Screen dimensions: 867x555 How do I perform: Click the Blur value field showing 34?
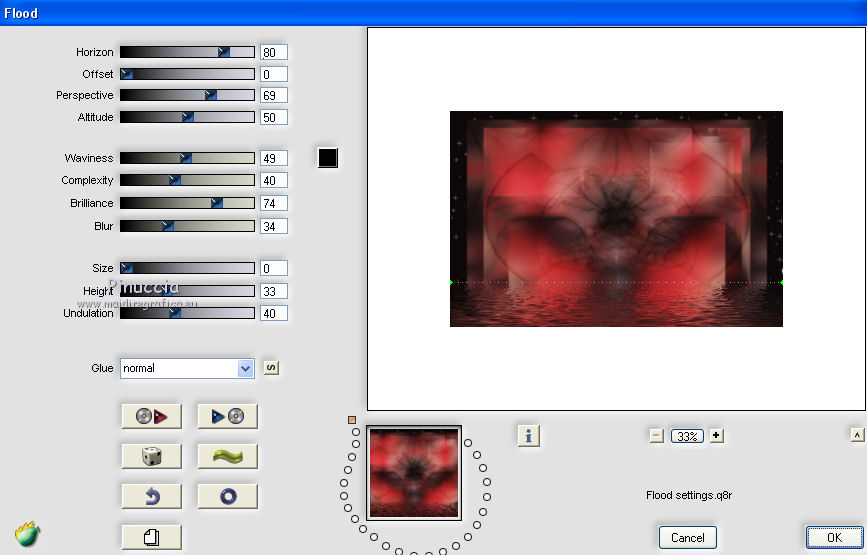point(274,226)
